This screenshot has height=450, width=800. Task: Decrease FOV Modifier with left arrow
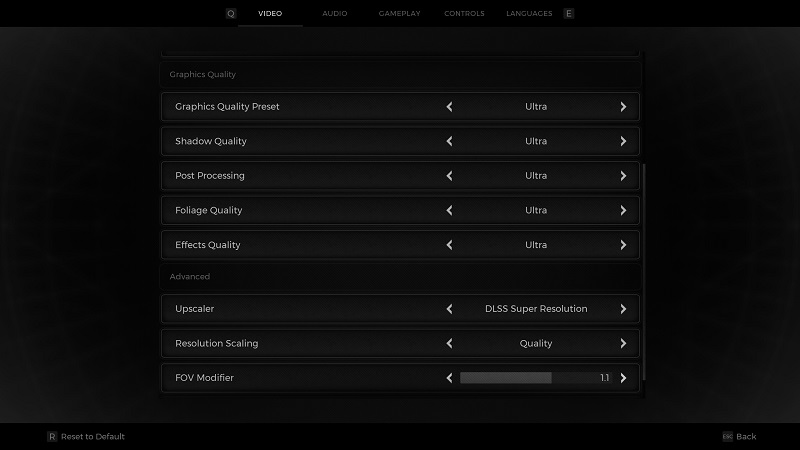(449, 378)
